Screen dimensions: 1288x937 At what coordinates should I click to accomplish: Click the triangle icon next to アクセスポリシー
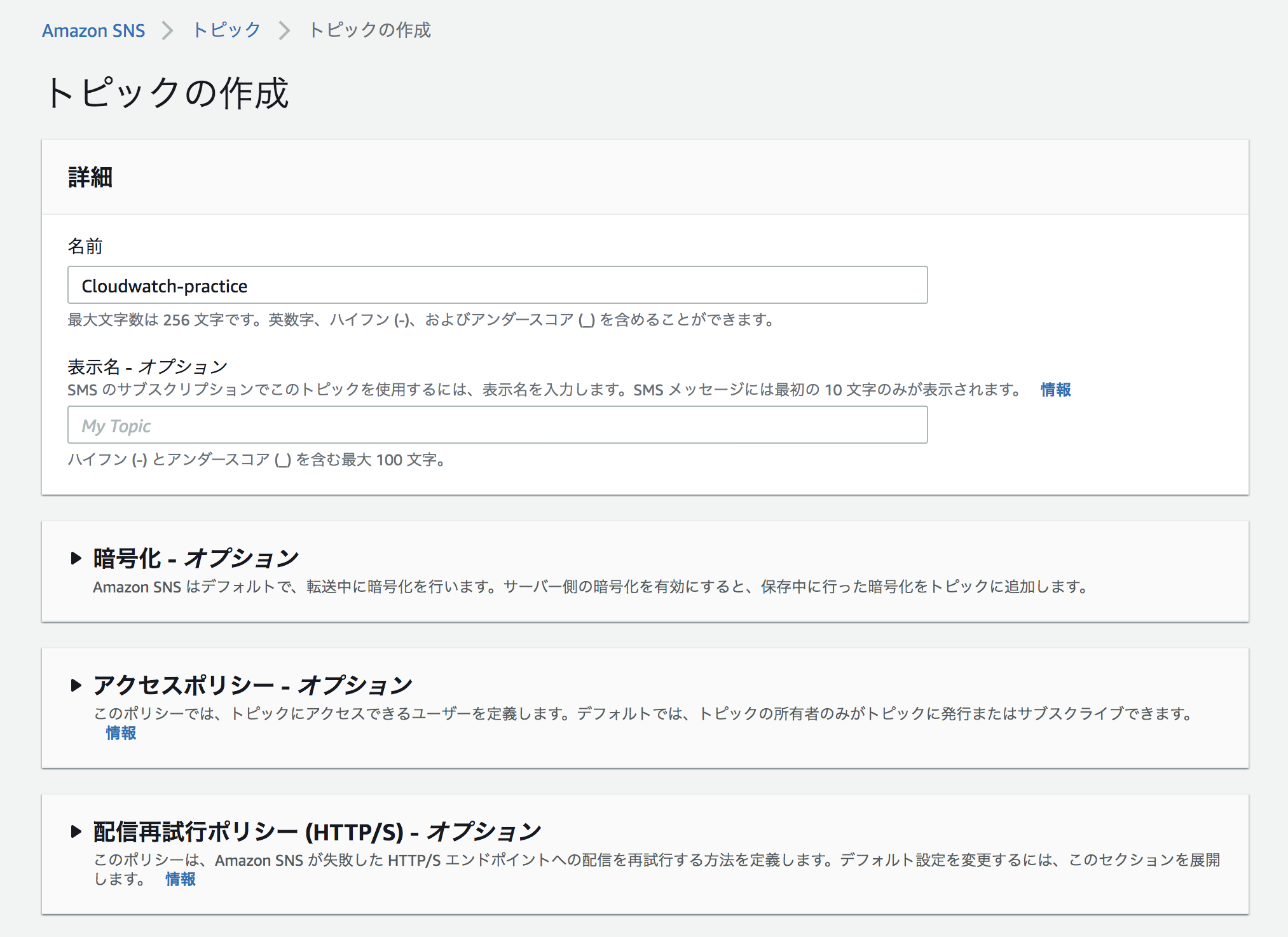76,685
